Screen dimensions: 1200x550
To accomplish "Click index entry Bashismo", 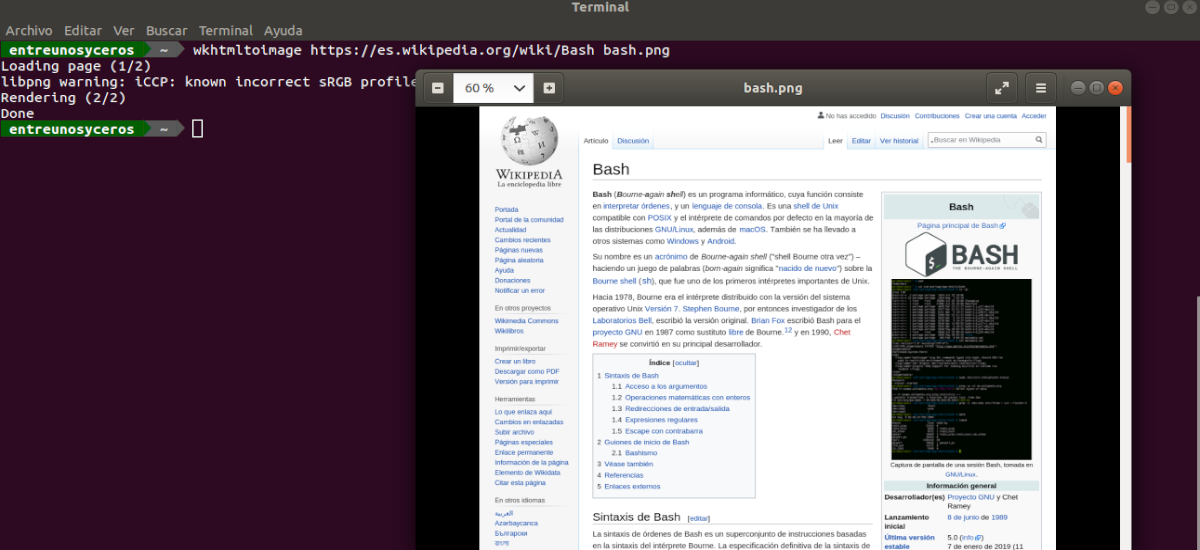I will 641,453.
